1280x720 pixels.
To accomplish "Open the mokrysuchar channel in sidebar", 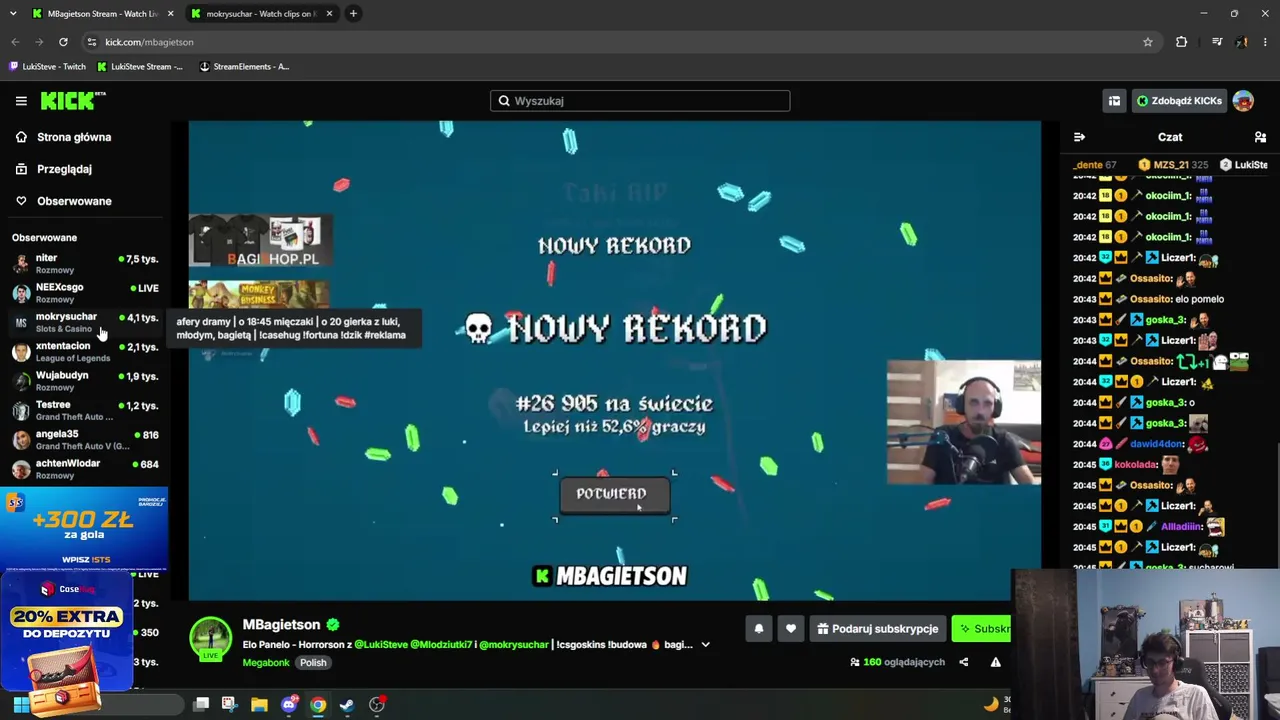I will [x=85, y=322].
